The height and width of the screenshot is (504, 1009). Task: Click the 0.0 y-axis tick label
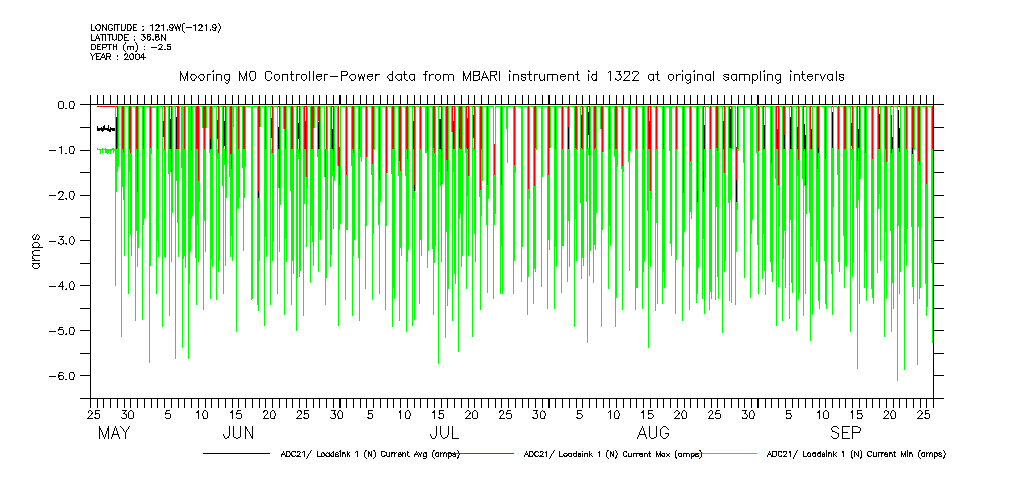coord(66,105)
